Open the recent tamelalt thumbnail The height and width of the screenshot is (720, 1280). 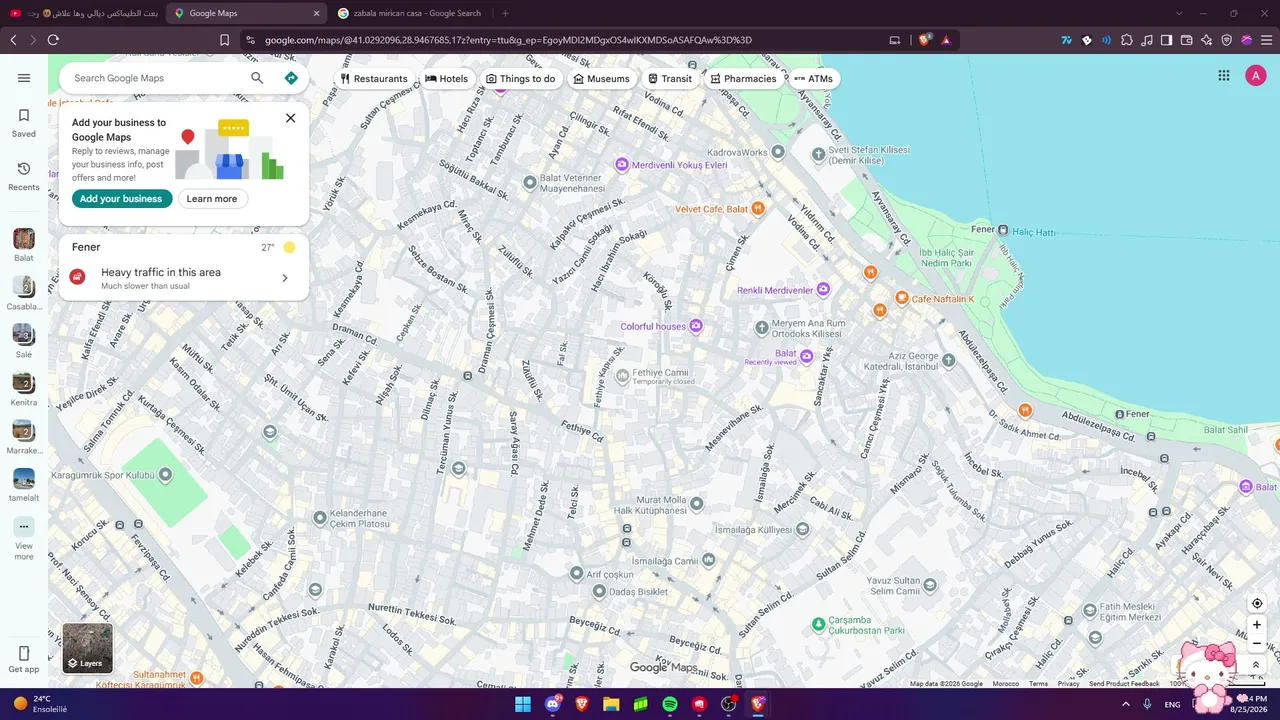[x=24, y=479]
